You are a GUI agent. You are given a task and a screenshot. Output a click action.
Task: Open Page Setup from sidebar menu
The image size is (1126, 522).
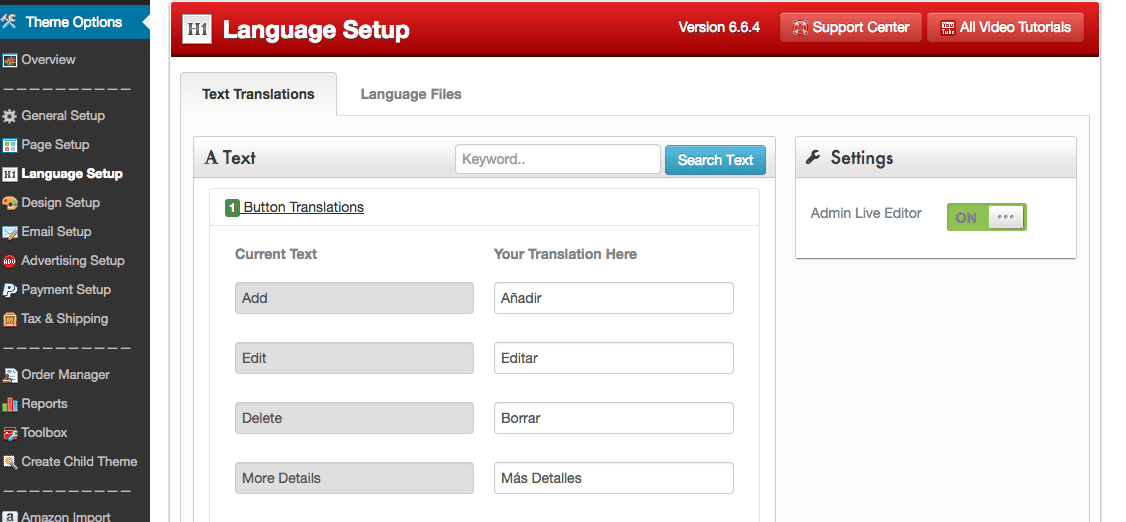55,145
